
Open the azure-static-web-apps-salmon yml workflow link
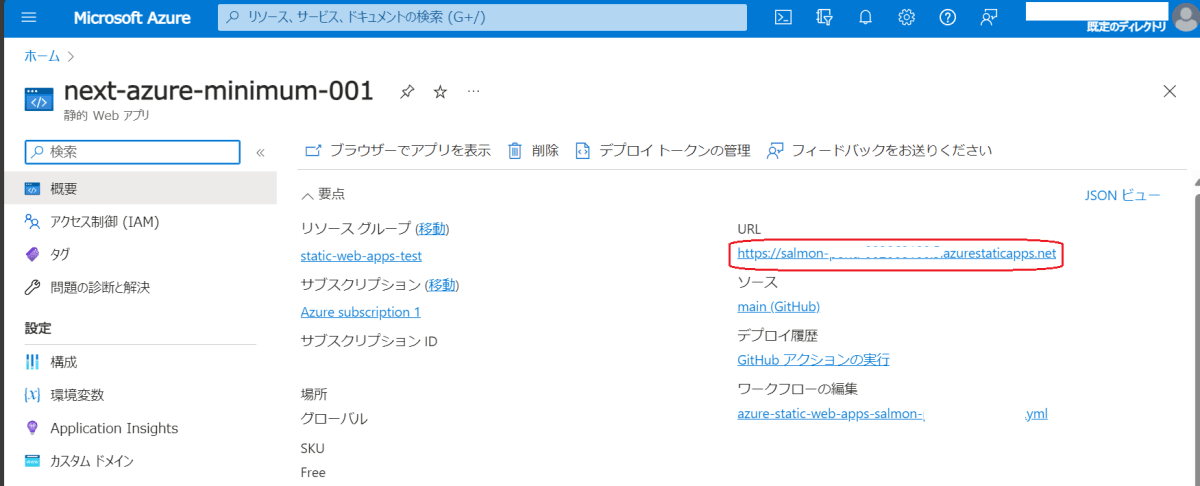[x=892, y=413]
